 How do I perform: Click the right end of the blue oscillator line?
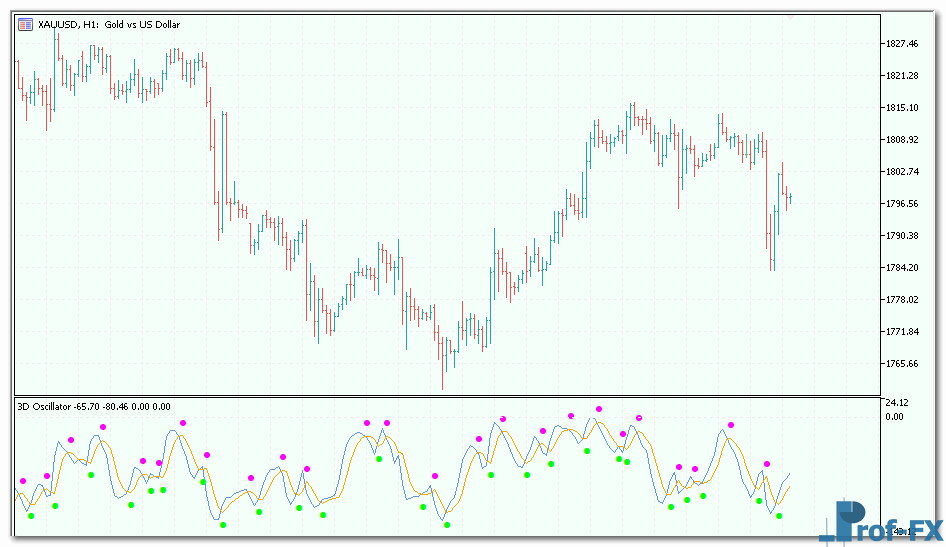pos(790,474)
